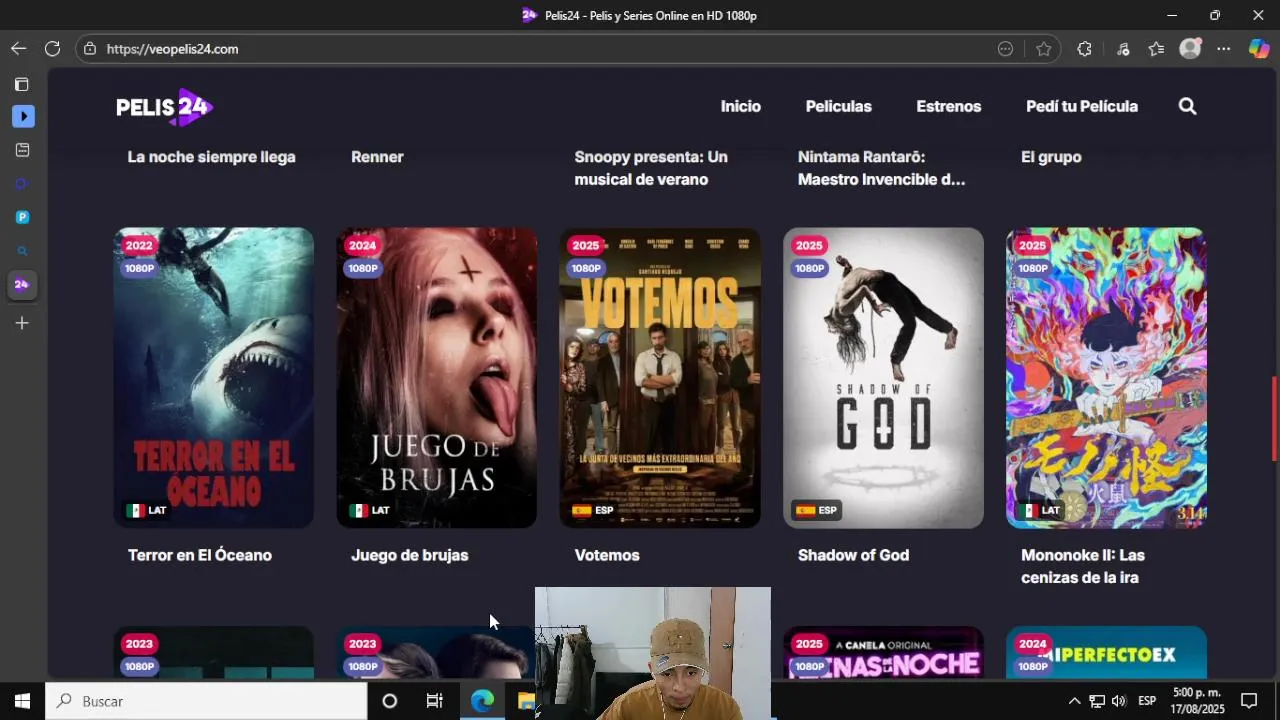Select the magnifier-icon vertical tab

[22, 251]
